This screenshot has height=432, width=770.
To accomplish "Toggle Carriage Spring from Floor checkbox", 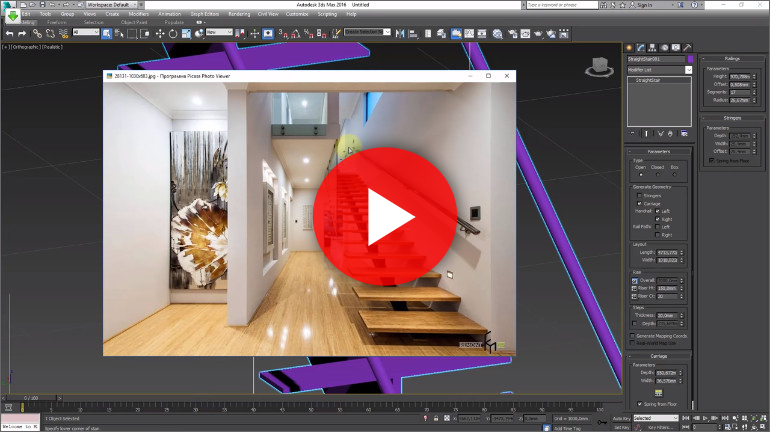I will click(640, 404).
